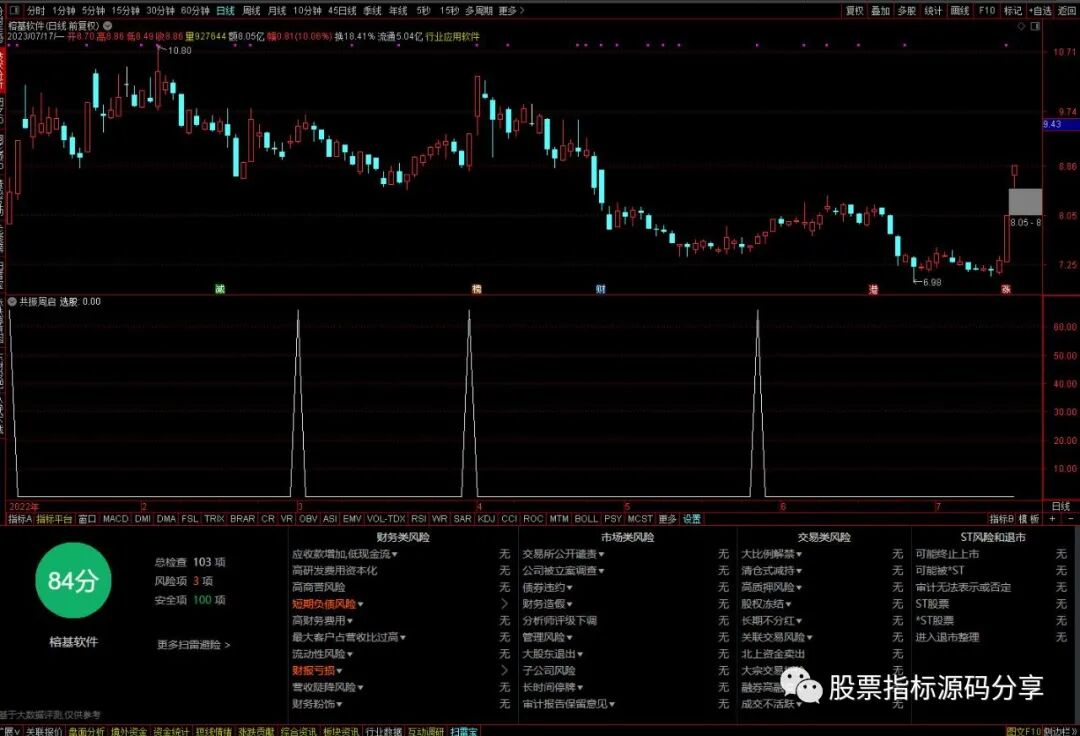The image size is (1080, 736).
Task: Expand 短期负债风险 dropdown
Action: [x=360, y=604]
